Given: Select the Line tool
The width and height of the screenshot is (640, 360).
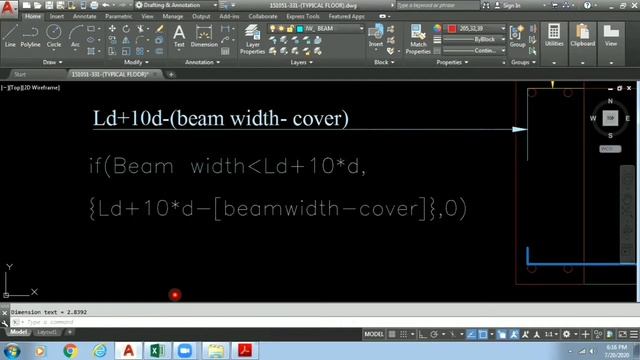Looking at the screenshot, I should click(x=10, y=36).
